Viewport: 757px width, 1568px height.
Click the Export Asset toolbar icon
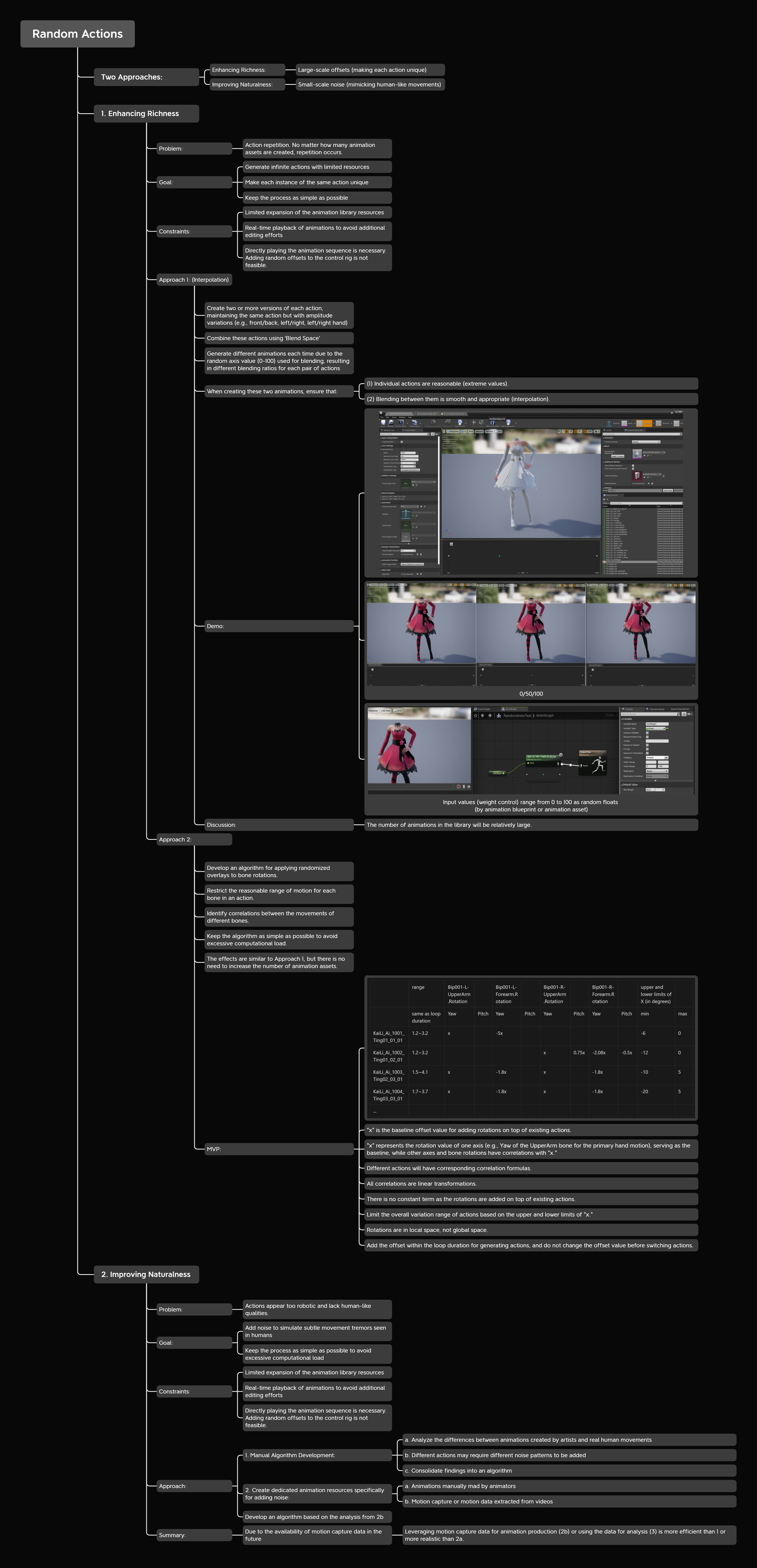[459, 422]
